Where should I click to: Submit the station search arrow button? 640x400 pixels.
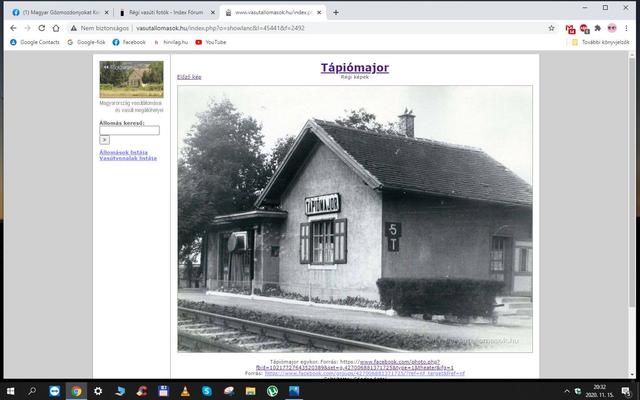tap(104, 140)
